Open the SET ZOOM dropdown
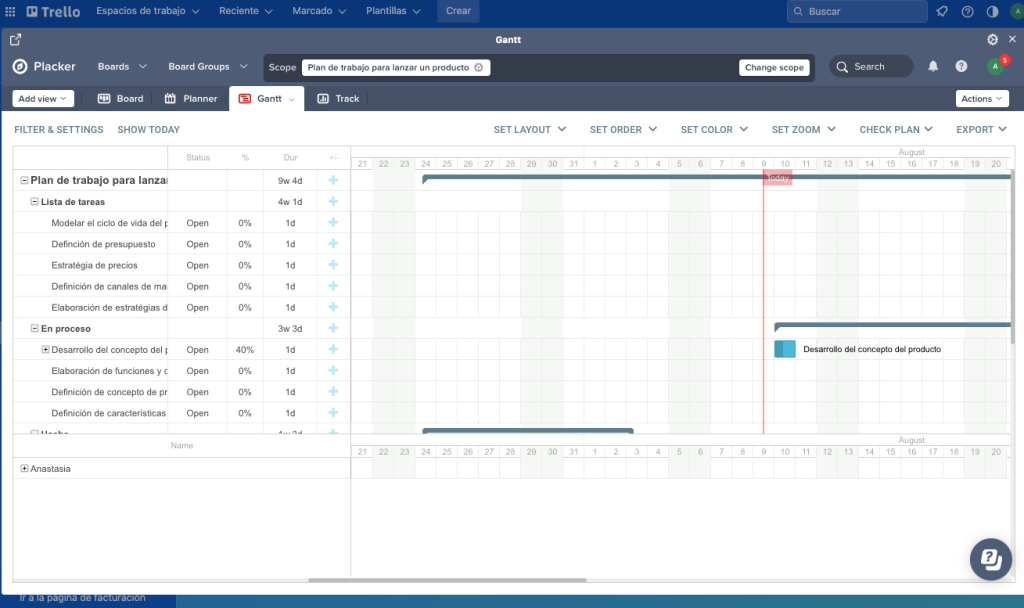Viewport: 1024px width, 608px height. (804, 130)
